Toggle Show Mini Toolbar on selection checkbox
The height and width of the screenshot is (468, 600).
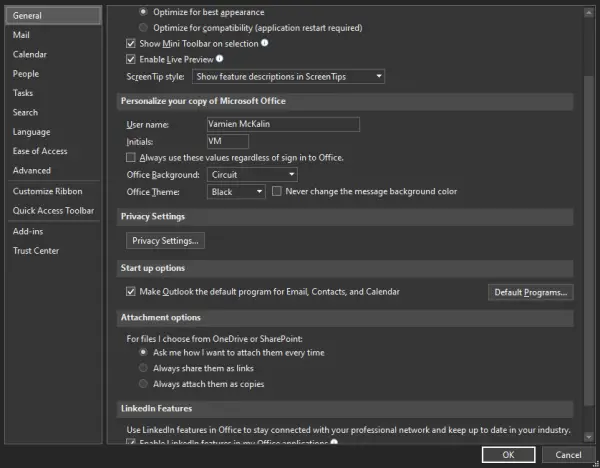[131, 44]
